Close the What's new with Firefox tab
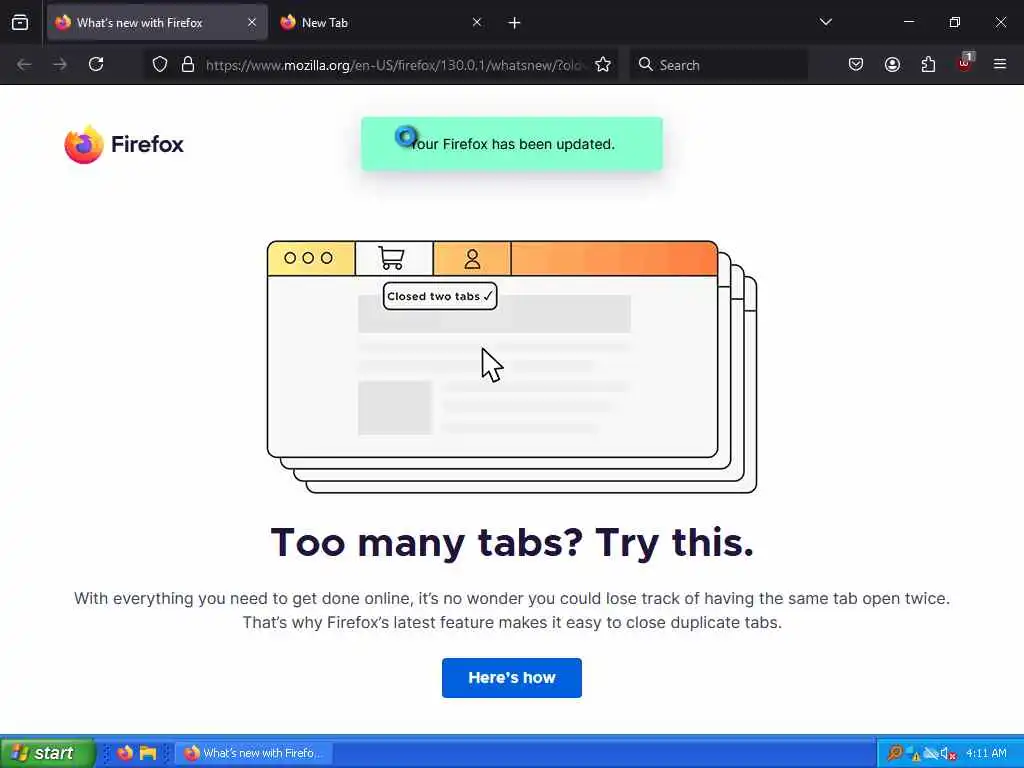Viewport: 1024px width, 768px height. click(251, 22)
